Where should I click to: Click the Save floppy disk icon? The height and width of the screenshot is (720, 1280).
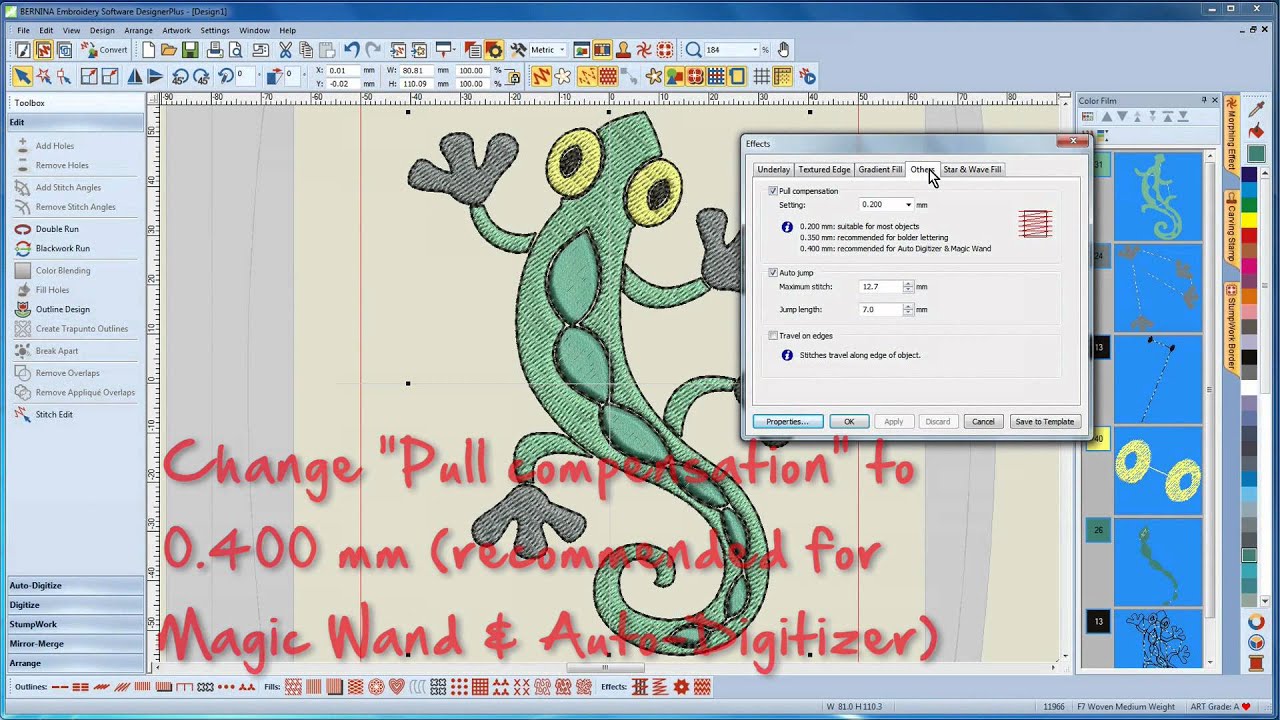point(190,50)
